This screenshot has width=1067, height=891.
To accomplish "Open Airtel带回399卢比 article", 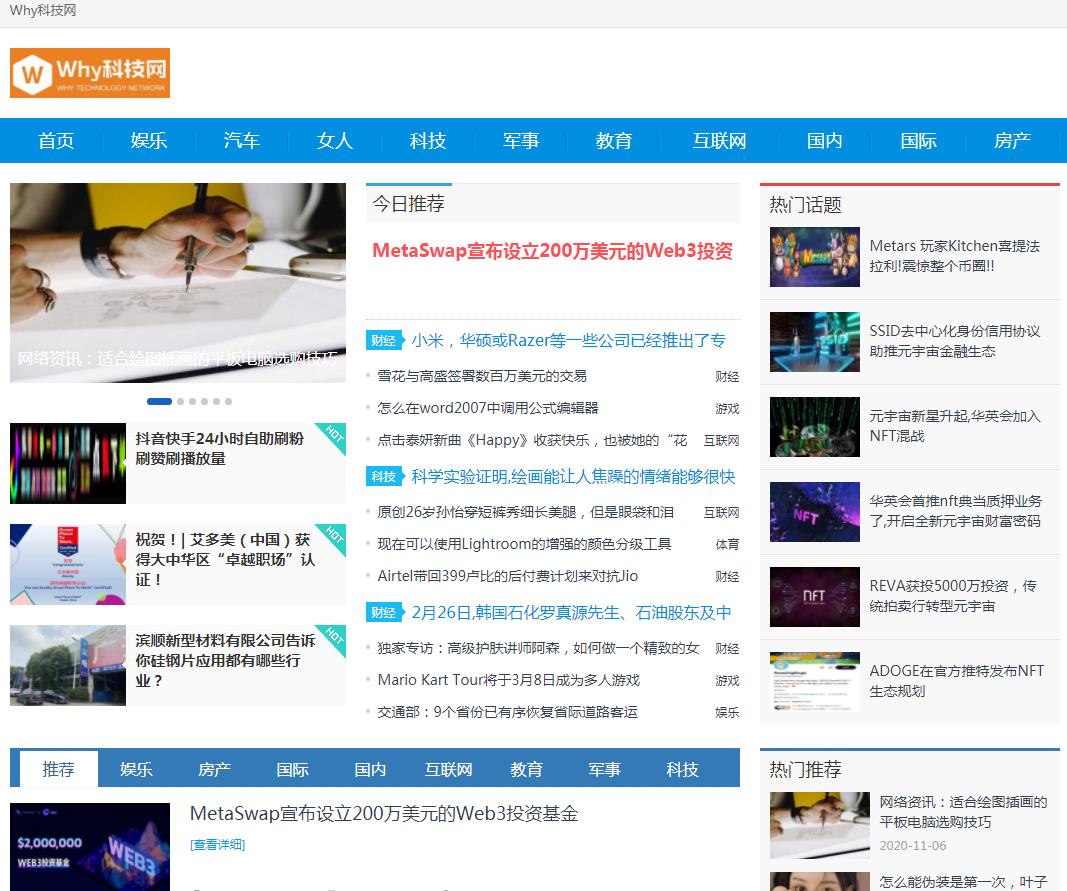I will tap(508, 576).
